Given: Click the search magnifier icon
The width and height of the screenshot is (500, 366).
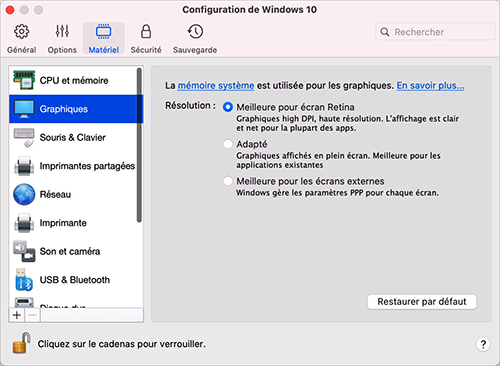Looking at the screenshot, I should coord(385,32).
